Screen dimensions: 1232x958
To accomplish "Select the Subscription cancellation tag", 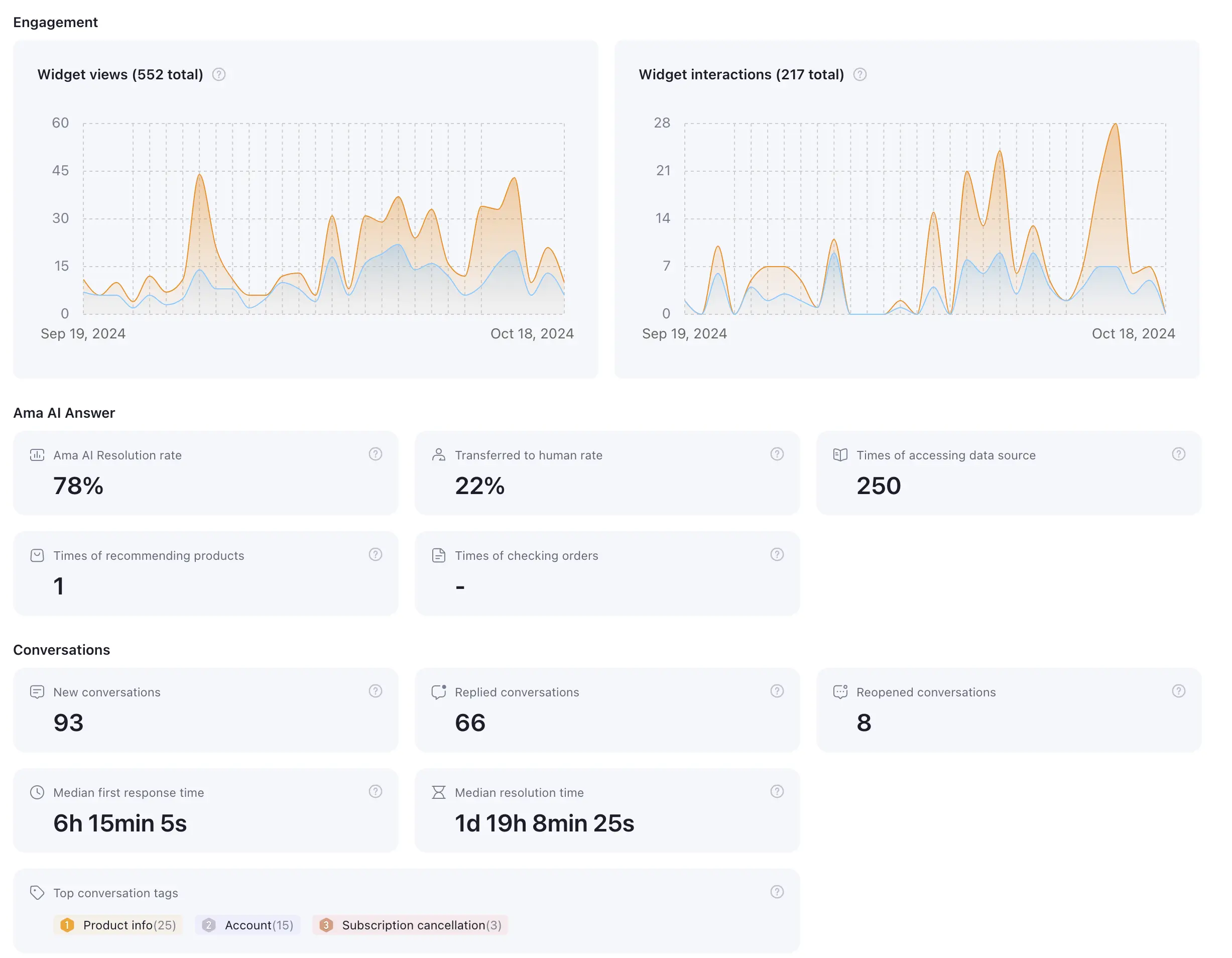I will point(410,925).
